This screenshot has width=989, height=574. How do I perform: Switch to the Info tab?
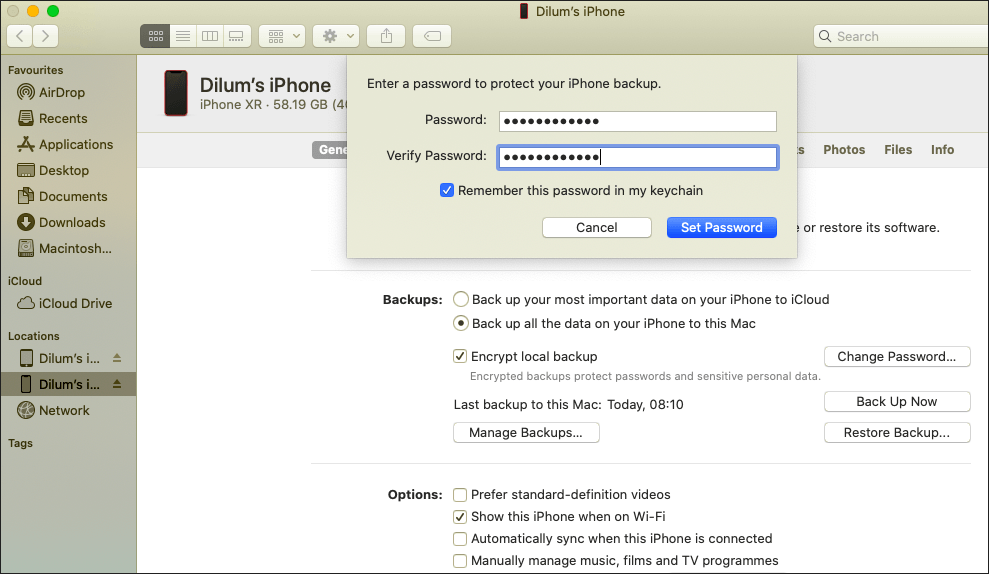click(942, 149)
